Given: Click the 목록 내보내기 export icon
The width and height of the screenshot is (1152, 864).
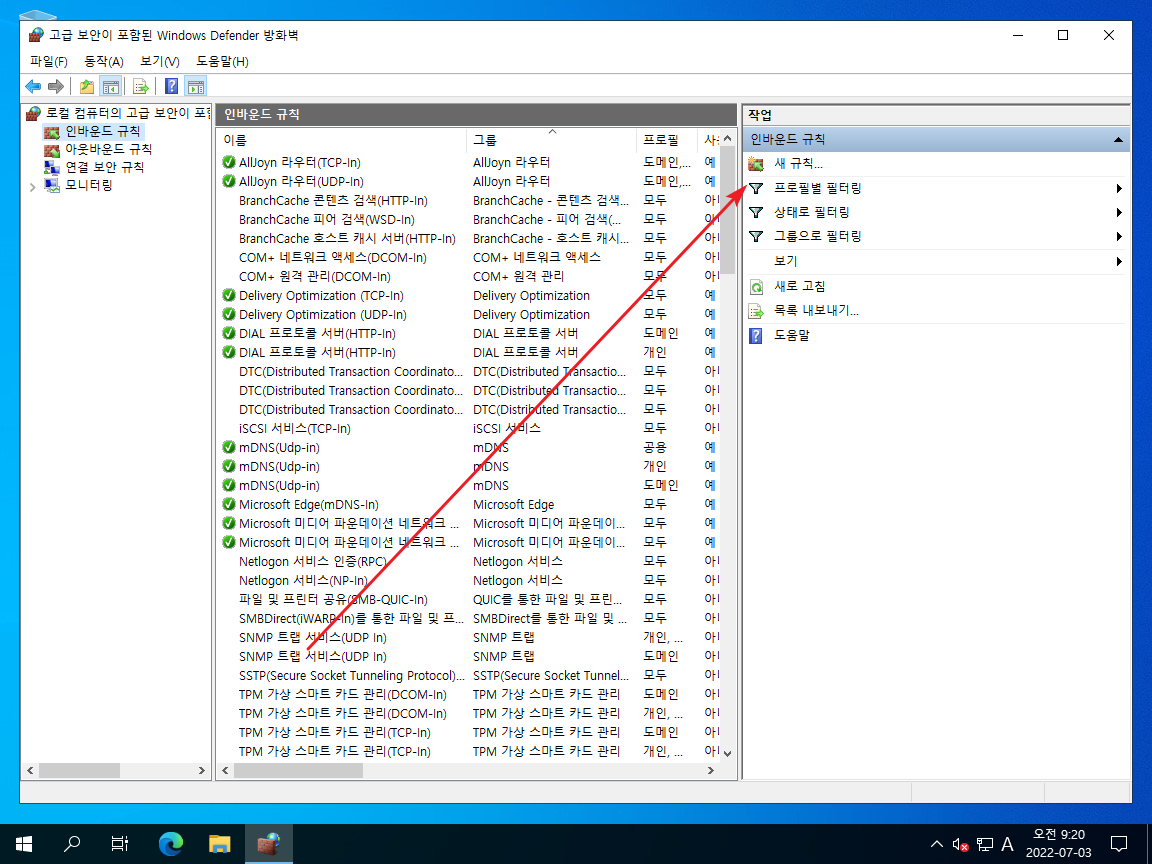Looking at the screenshot, I should pos(756,311).
